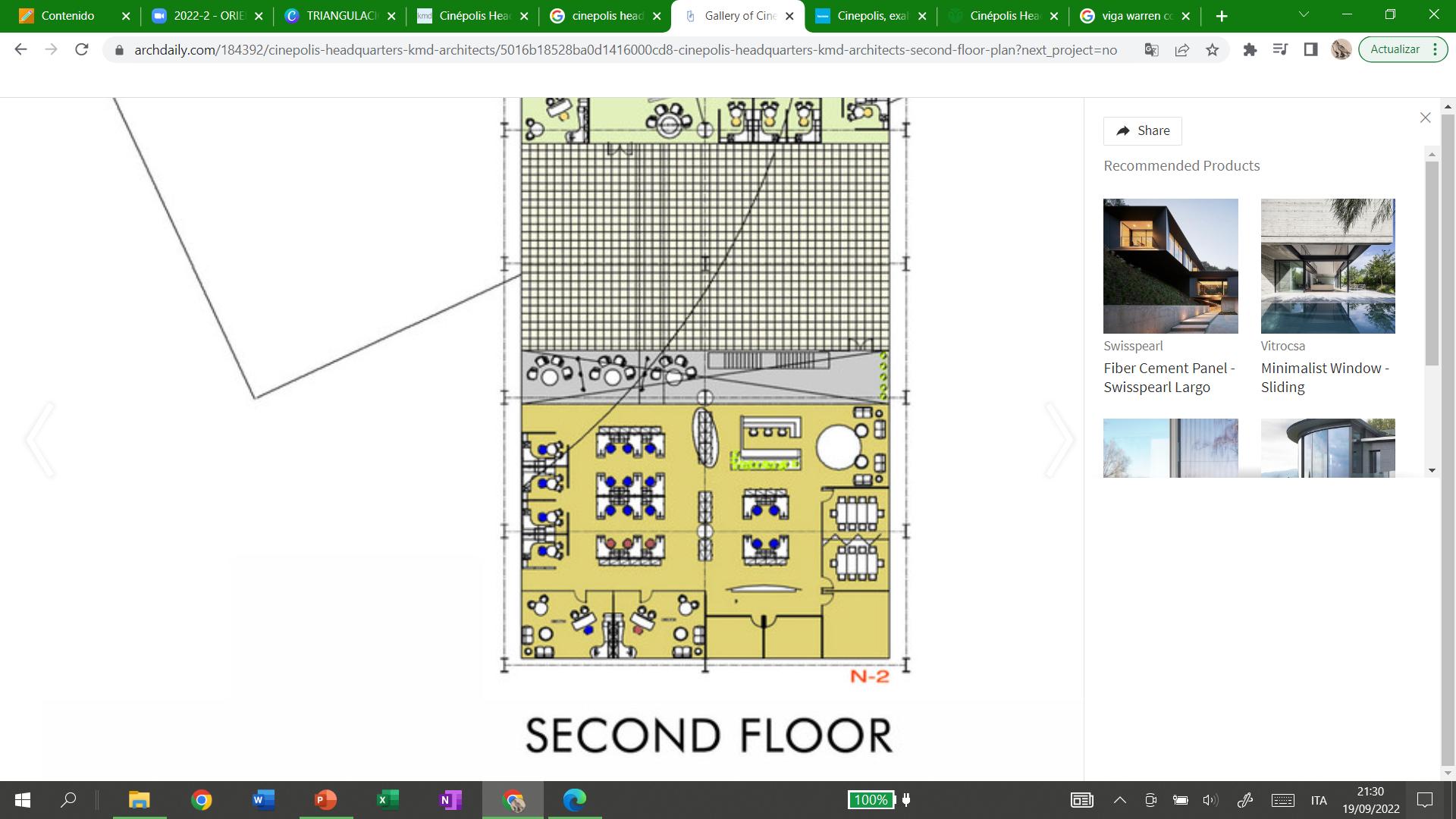
Task: Switch to the TRIANGULACI tab
Action: coord(341,16)
